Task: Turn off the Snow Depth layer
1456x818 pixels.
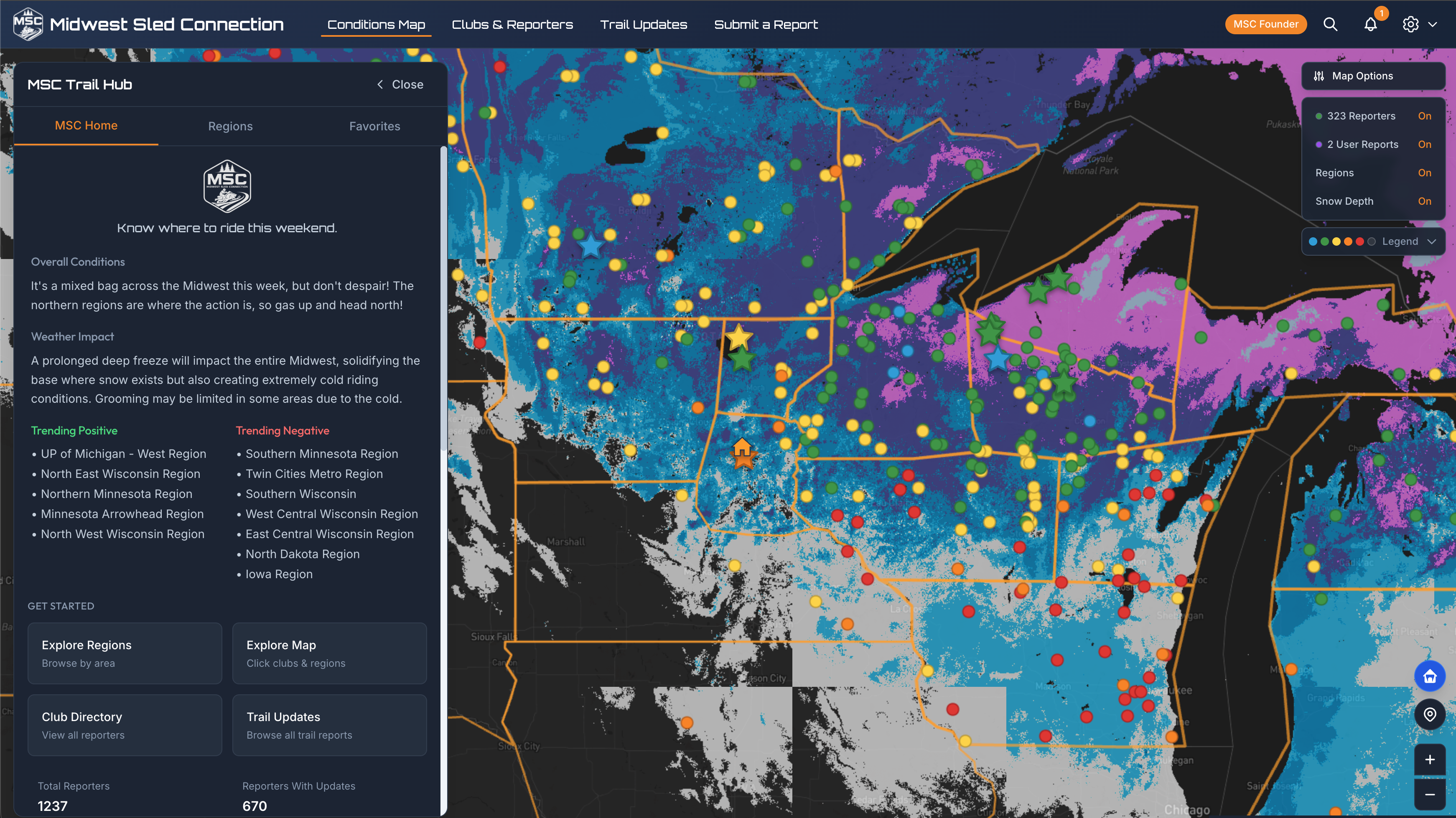Action: (x=1424, y=201)
